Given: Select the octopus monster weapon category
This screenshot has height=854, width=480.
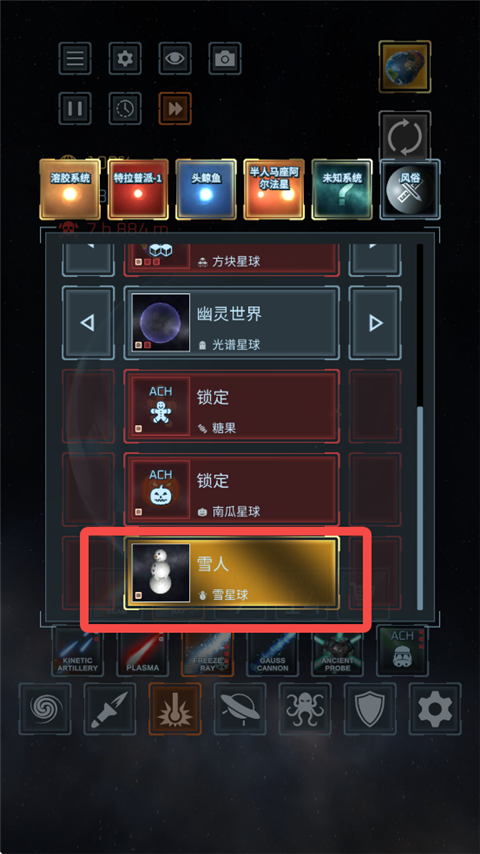Looking at the screenshot, I should [305, 709].
